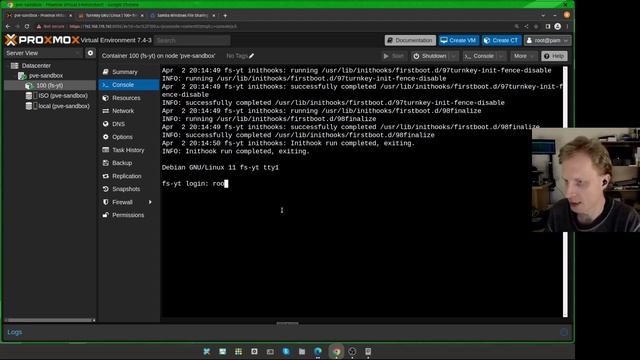Click the Create CT button
Image resolution: width=640 pixels, height=360 pixels.
pyautogui.click(x=501, y=40)
